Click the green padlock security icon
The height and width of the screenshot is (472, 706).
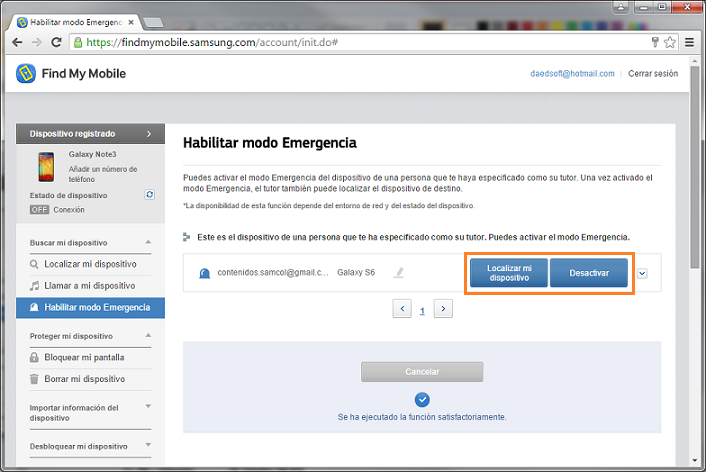[78, 42]
